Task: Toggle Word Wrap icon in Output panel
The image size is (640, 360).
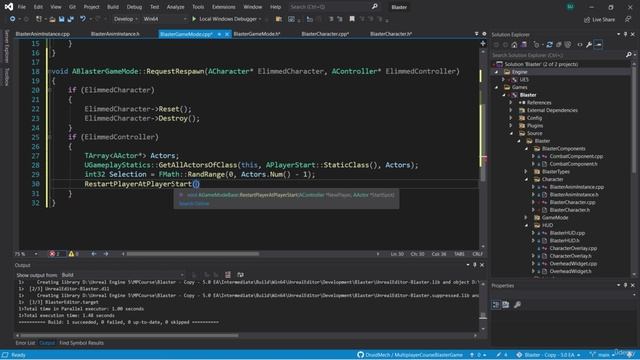Action: 240,275
